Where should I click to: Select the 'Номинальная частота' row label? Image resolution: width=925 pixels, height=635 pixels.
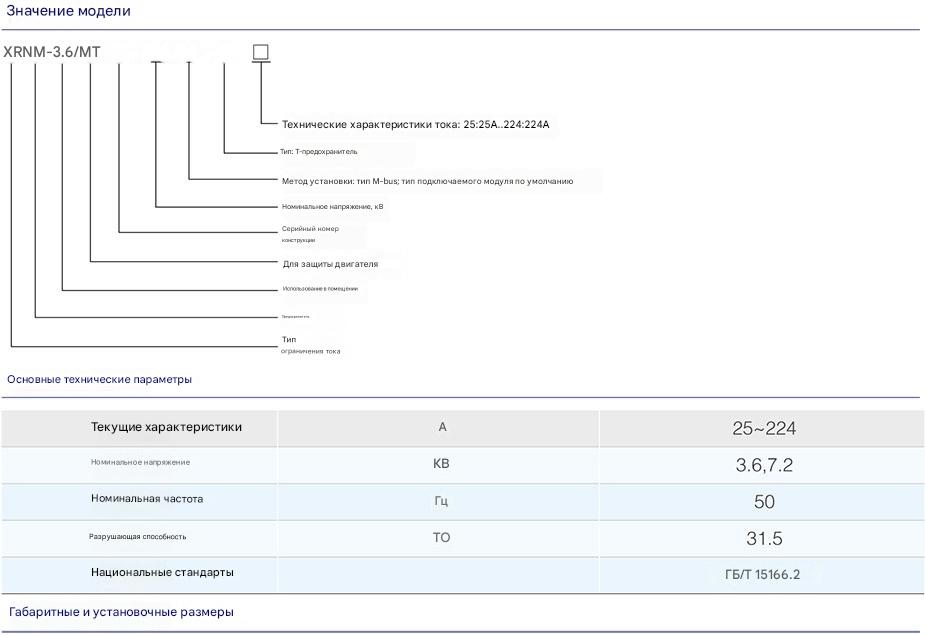click(147, 499)
